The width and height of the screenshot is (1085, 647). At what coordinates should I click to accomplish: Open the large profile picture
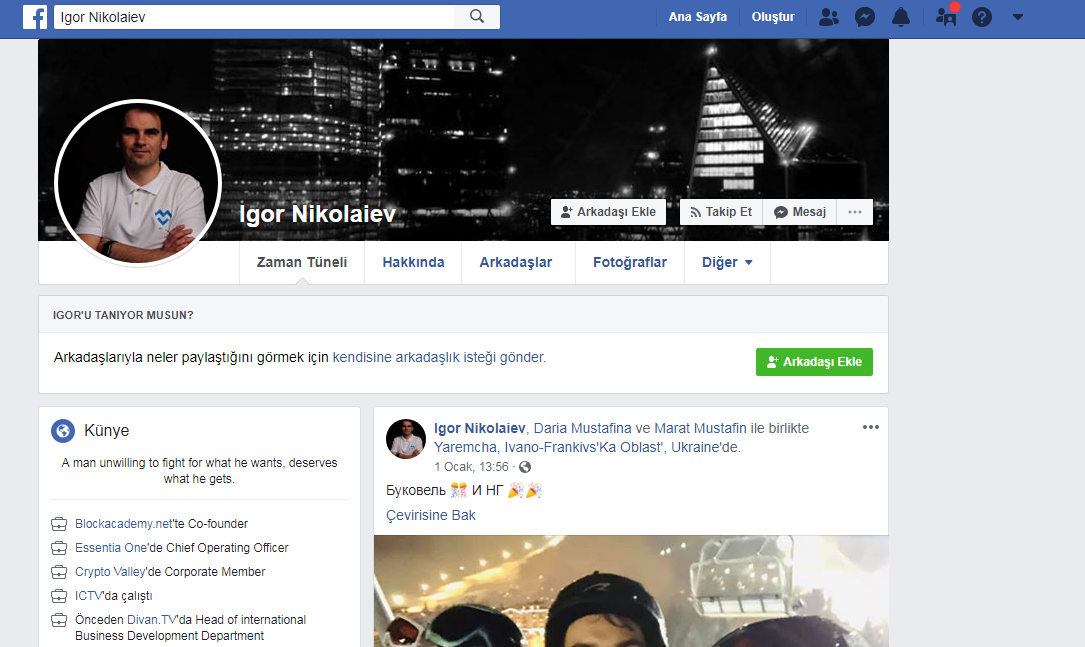pyautogui.click(x=138, y=183)
